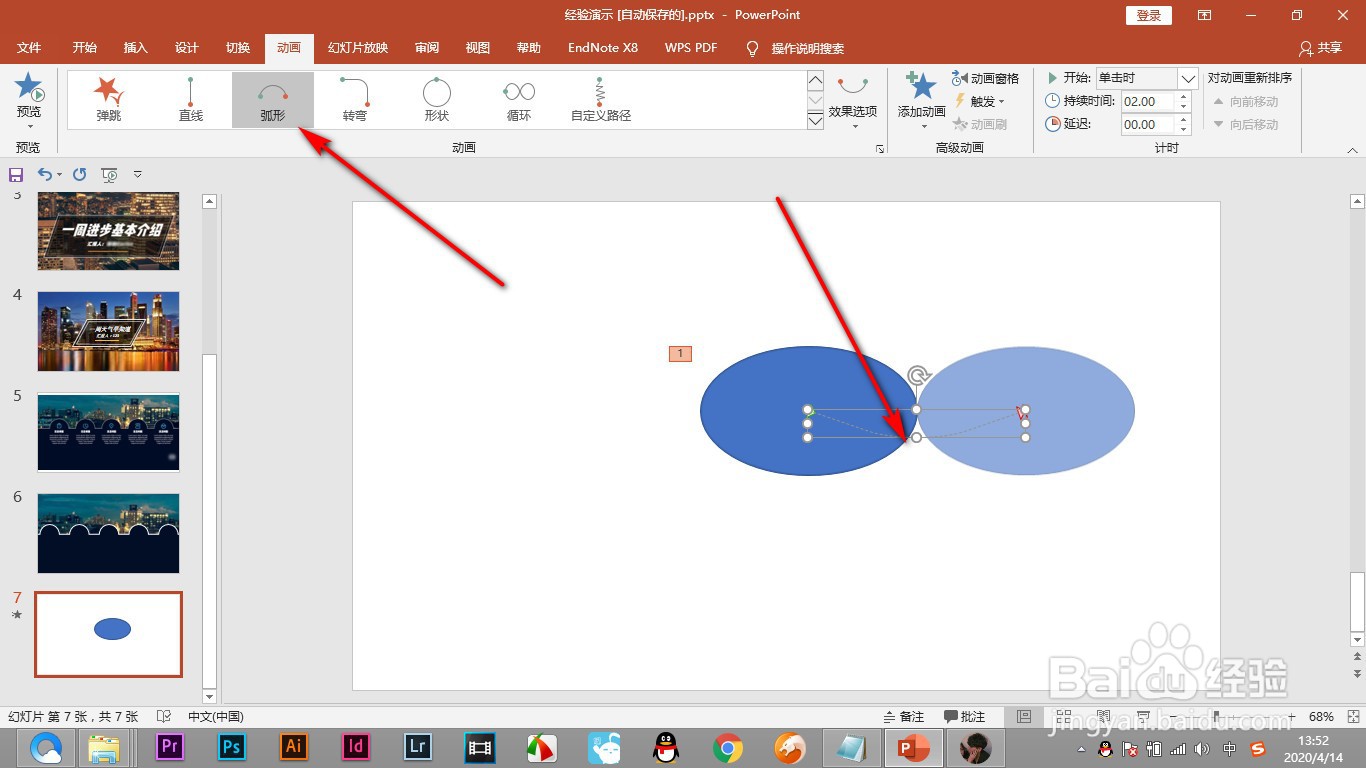Click the 登录 sign-in button
The height and width of the screenshot is (768, 1366).
pyautogui.click(x=1149, y=15)
